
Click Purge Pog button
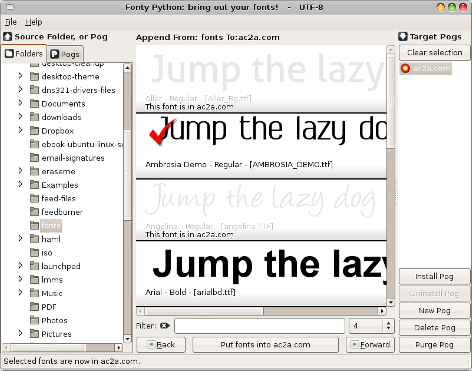(x=434, y=345)
